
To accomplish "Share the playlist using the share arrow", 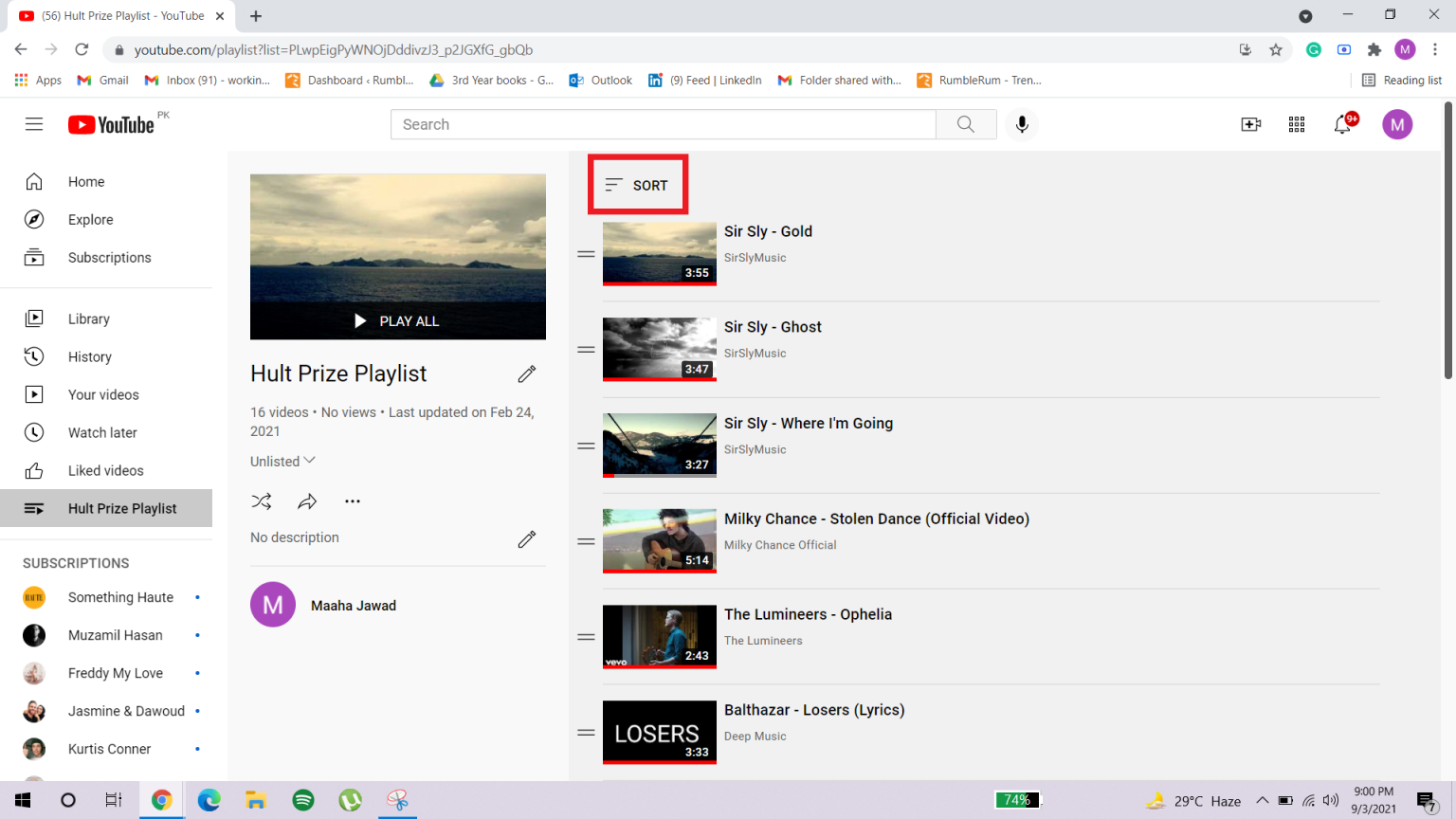I will click(307, 500).
